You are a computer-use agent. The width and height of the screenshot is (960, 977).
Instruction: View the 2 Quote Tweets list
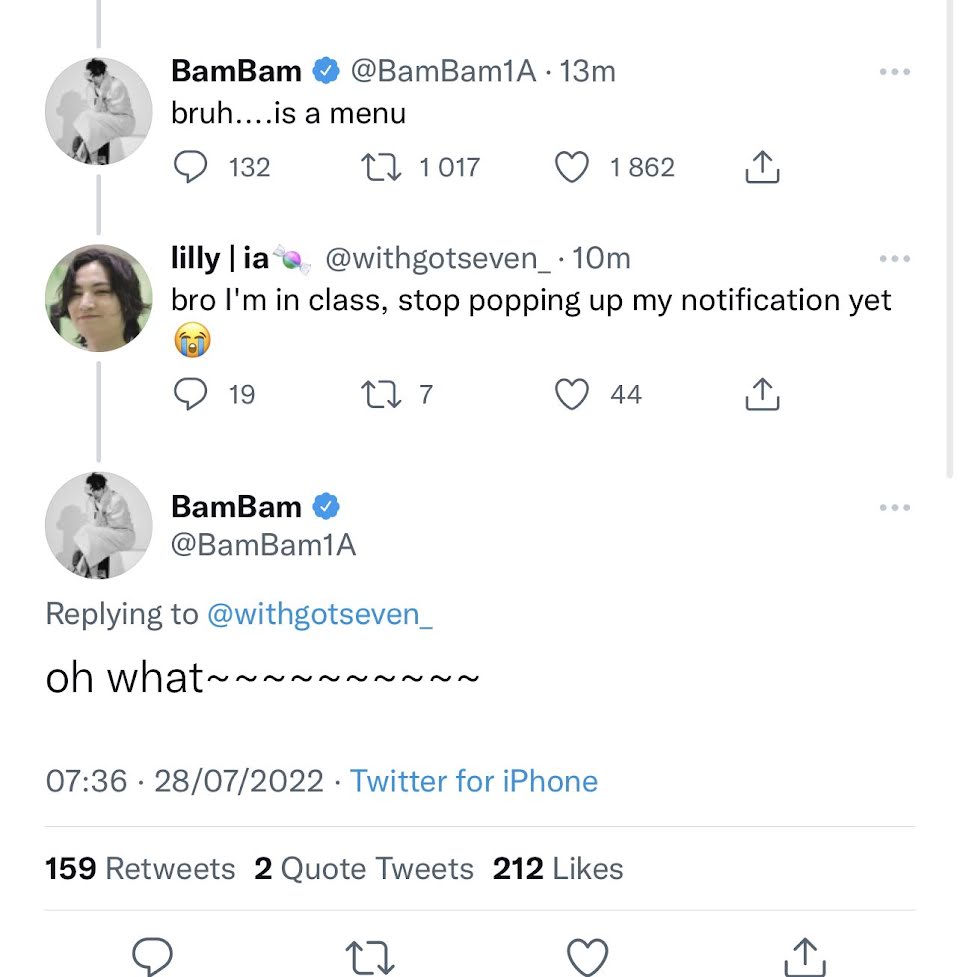coord(364,869)
